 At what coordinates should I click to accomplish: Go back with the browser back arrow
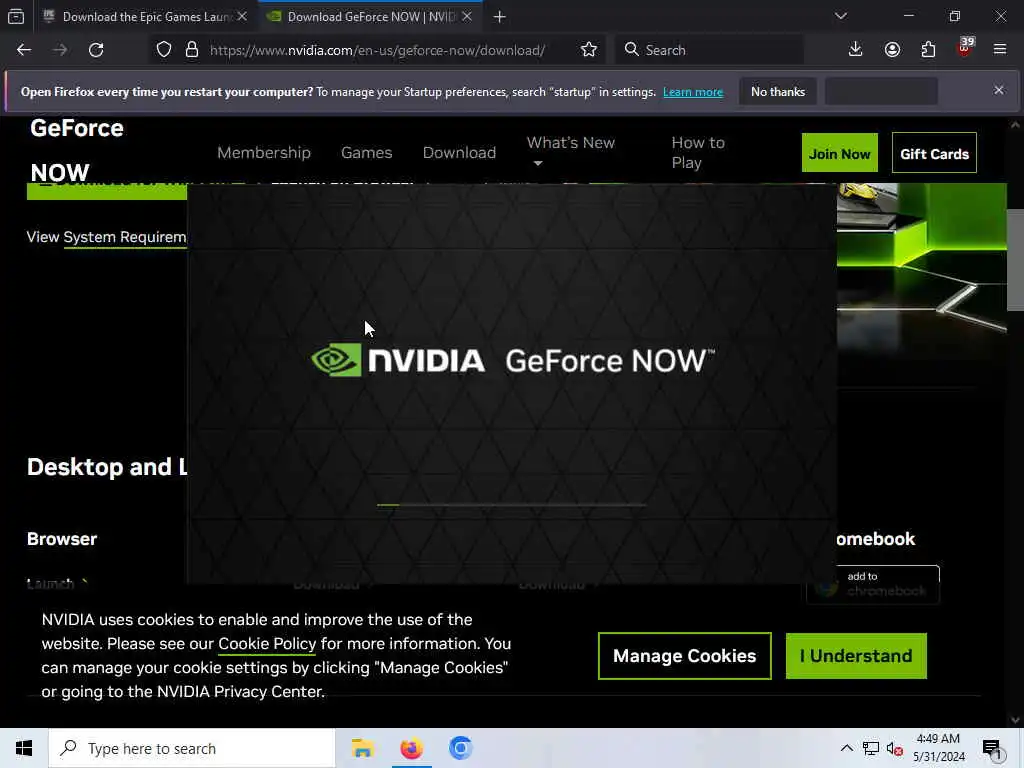[24, 50]
